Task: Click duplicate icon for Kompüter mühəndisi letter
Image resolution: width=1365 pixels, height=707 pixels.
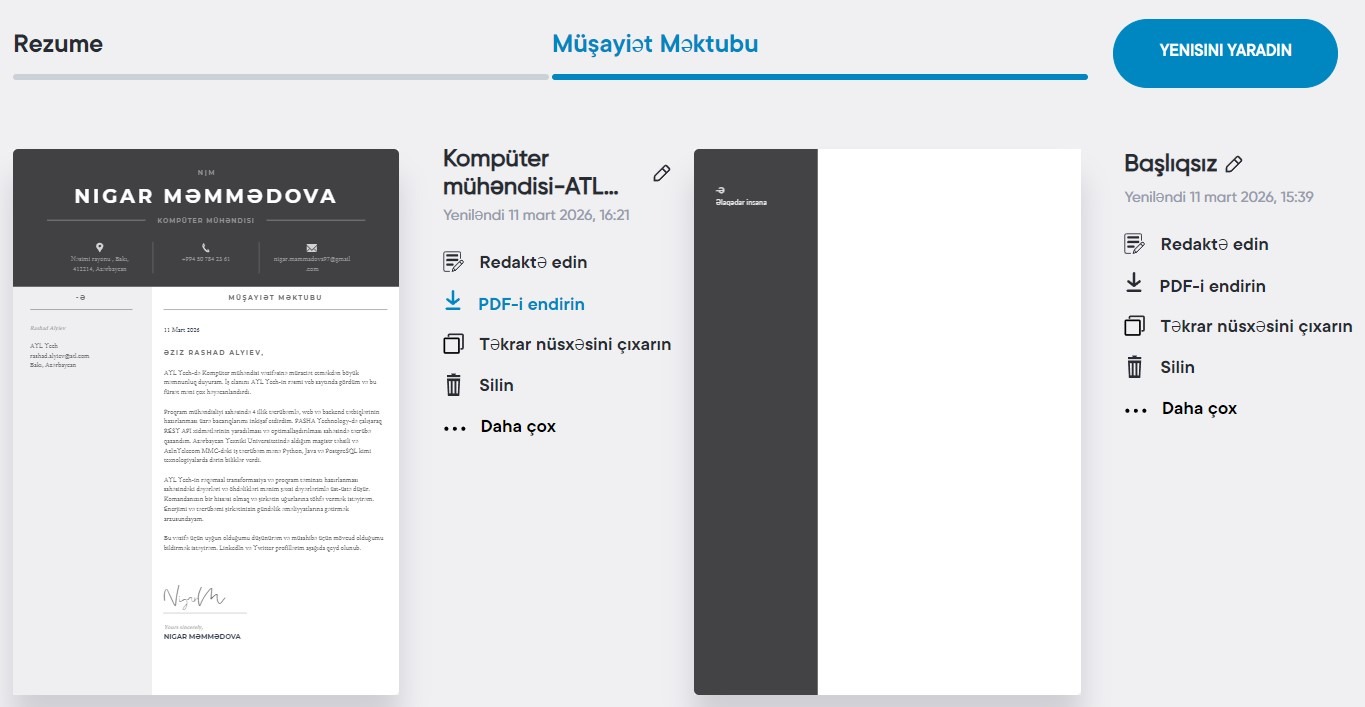Action: [x=453, y=344]
